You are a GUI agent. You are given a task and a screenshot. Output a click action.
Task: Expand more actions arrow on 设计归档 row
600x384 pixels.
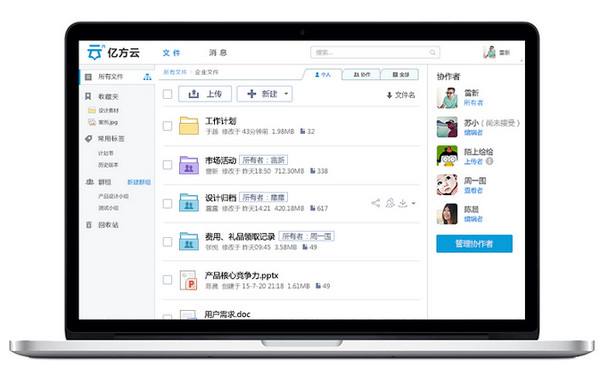(413, 203)
